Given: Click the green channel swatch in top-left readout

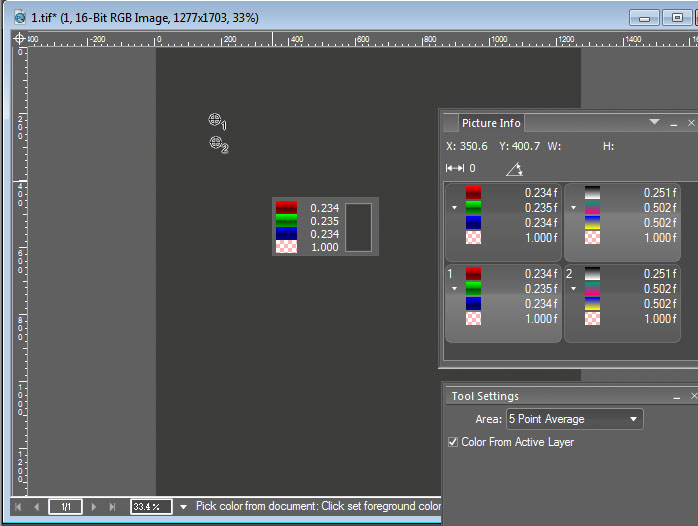Looking at the screenshot, I should 473,208.
